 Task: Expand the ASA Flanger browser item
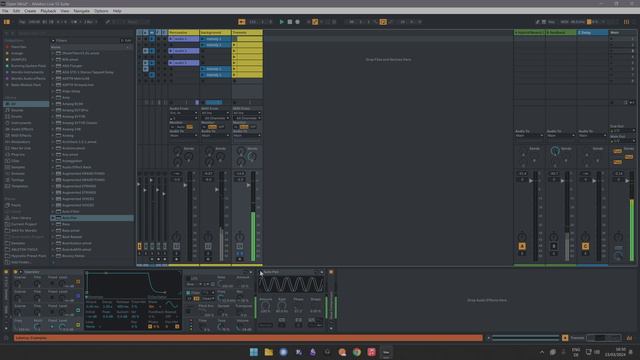pyautogui.click(x=53, y=66)
